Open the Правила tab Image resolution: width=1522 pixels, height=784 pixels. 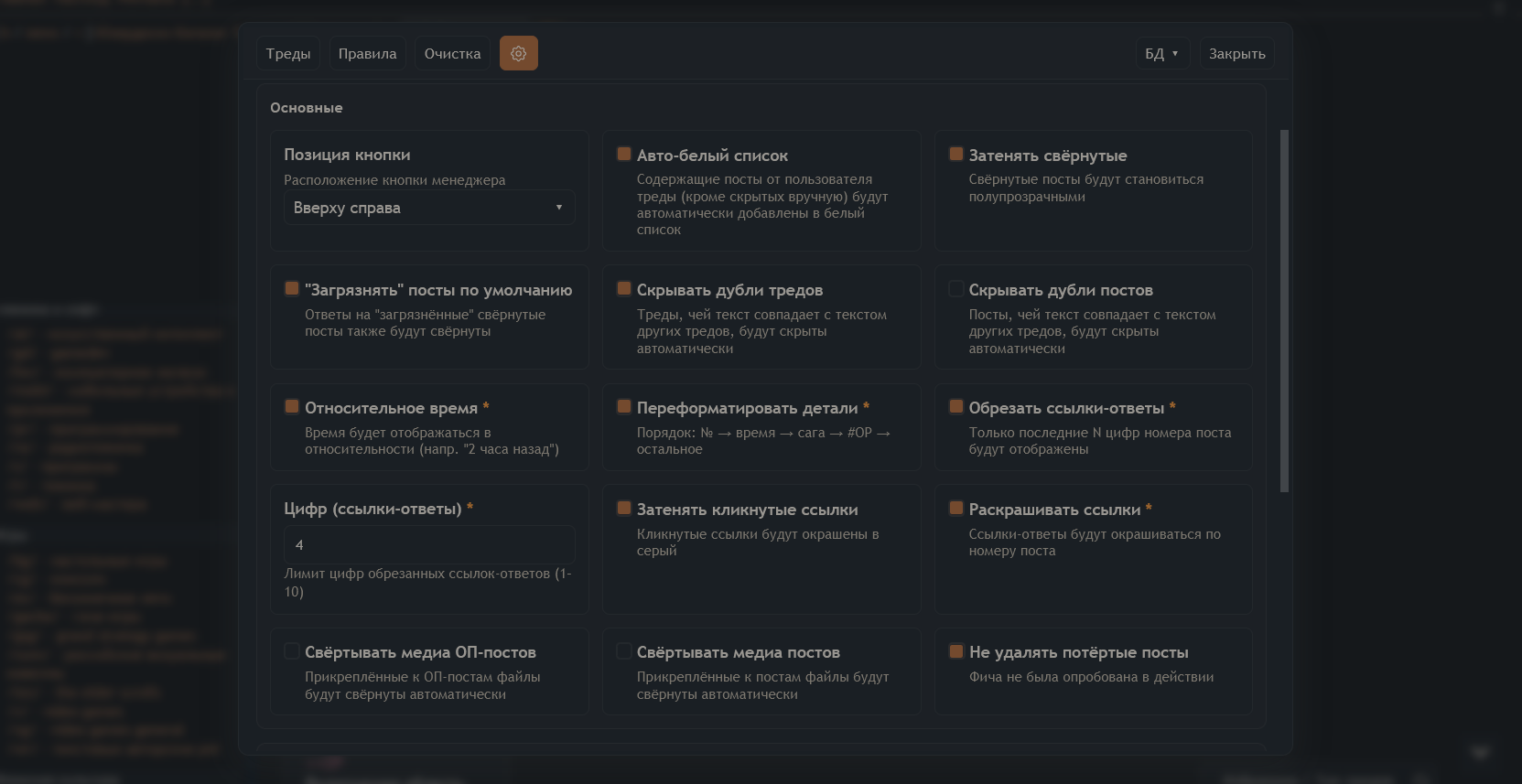(367, 54)
